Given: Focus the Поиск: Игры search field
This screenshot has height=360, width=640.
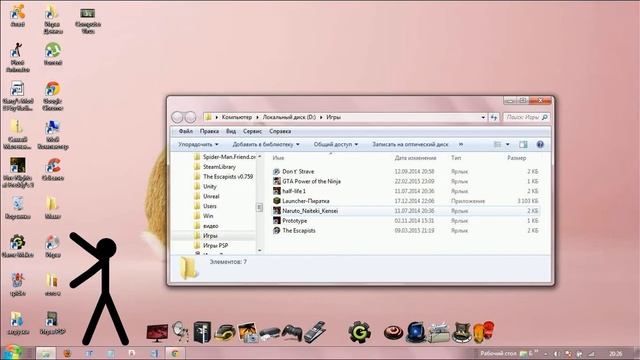Looking at the screenshot, I should [x=526, y=117].
